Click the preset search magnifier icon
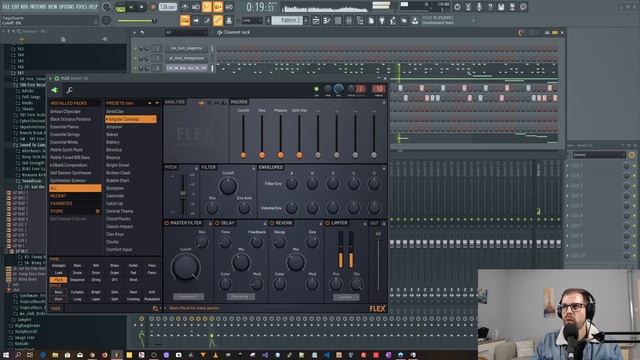 [155, 309]
